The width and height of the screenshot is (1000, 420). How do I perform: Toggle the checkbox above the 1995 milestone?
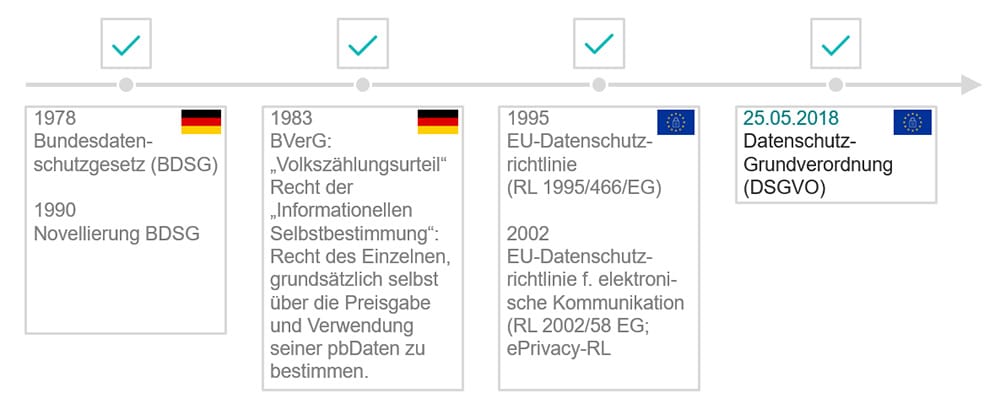599,43
